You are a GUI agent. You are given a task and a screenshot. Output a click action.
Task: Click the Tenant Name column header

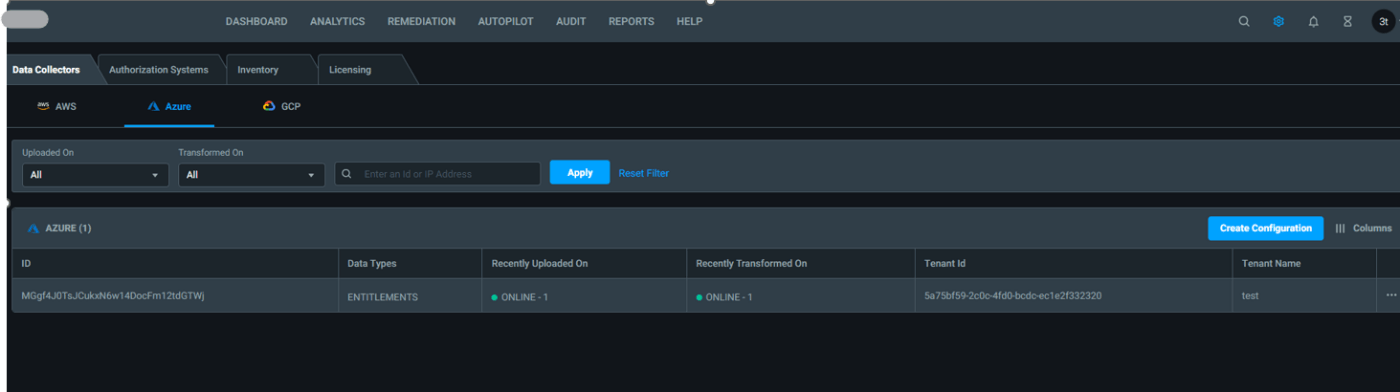[x=1304, y=264]
